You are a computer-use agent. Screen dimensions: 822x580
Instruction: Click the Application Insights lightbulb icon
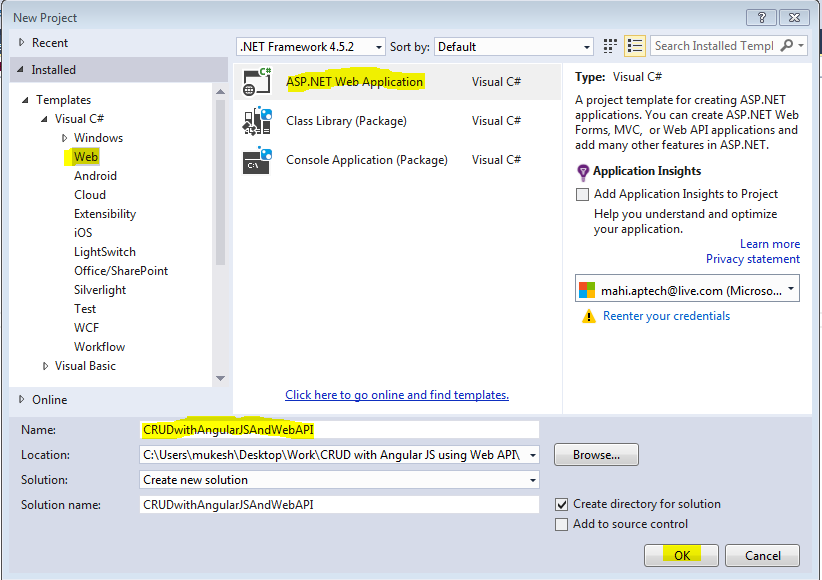582,172
